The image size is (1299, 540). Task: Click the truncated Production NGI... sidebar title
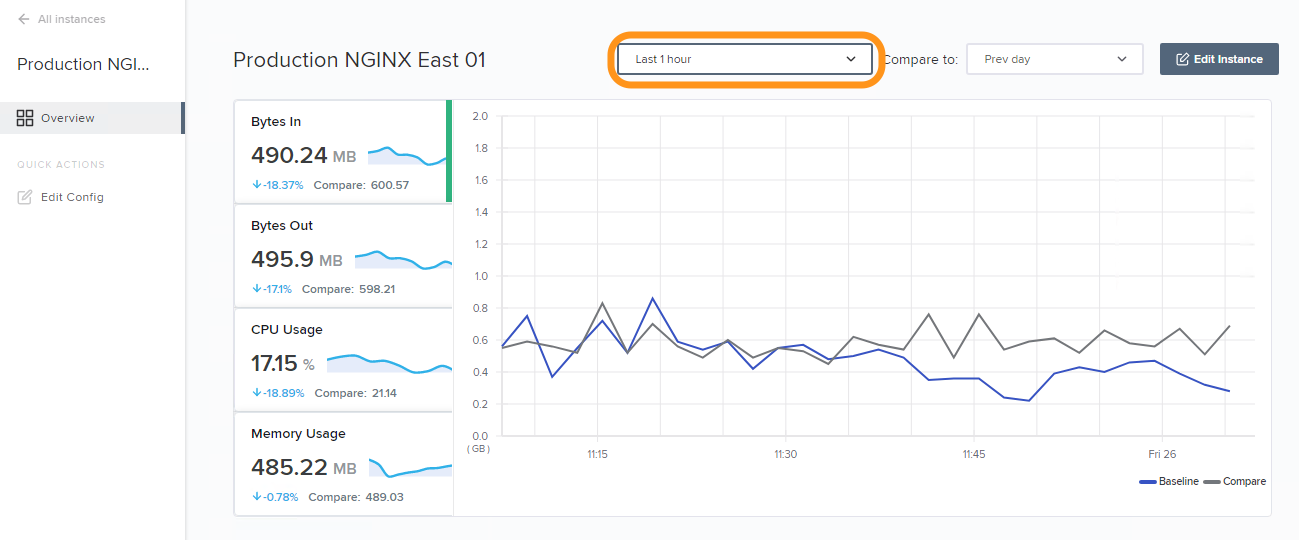click(x=83, y=65)
